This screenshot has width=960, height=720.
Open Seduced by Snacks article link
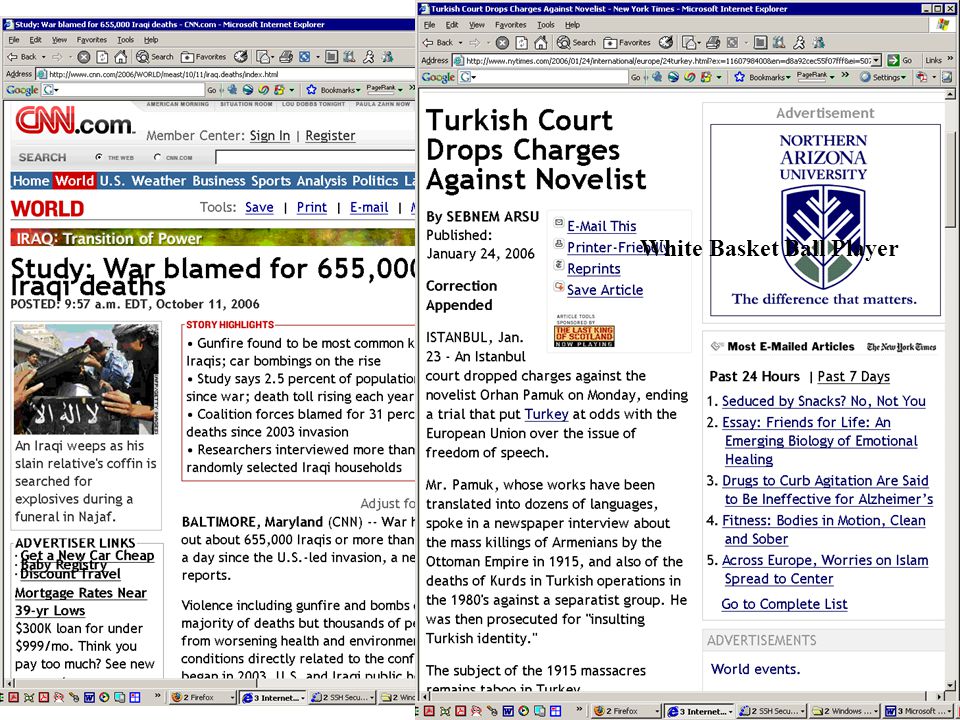point(823,401)
